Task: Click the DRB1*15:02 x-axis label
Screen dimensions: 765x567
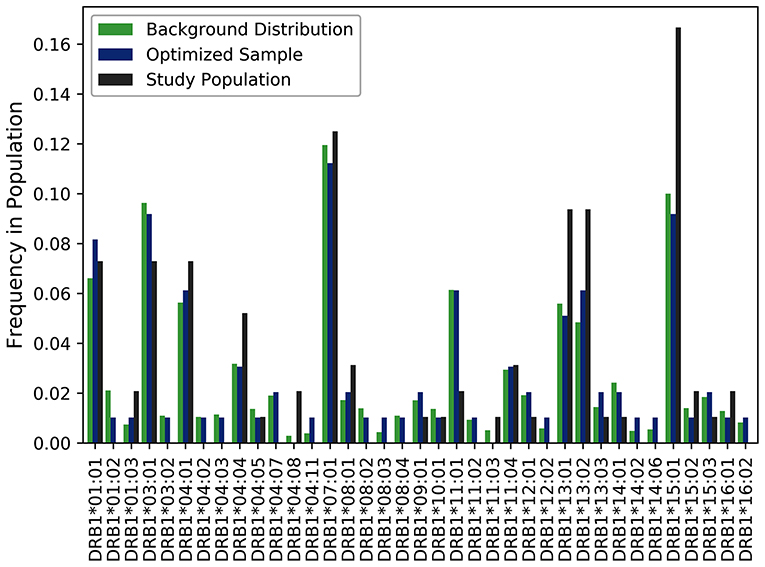Action: 691,508
